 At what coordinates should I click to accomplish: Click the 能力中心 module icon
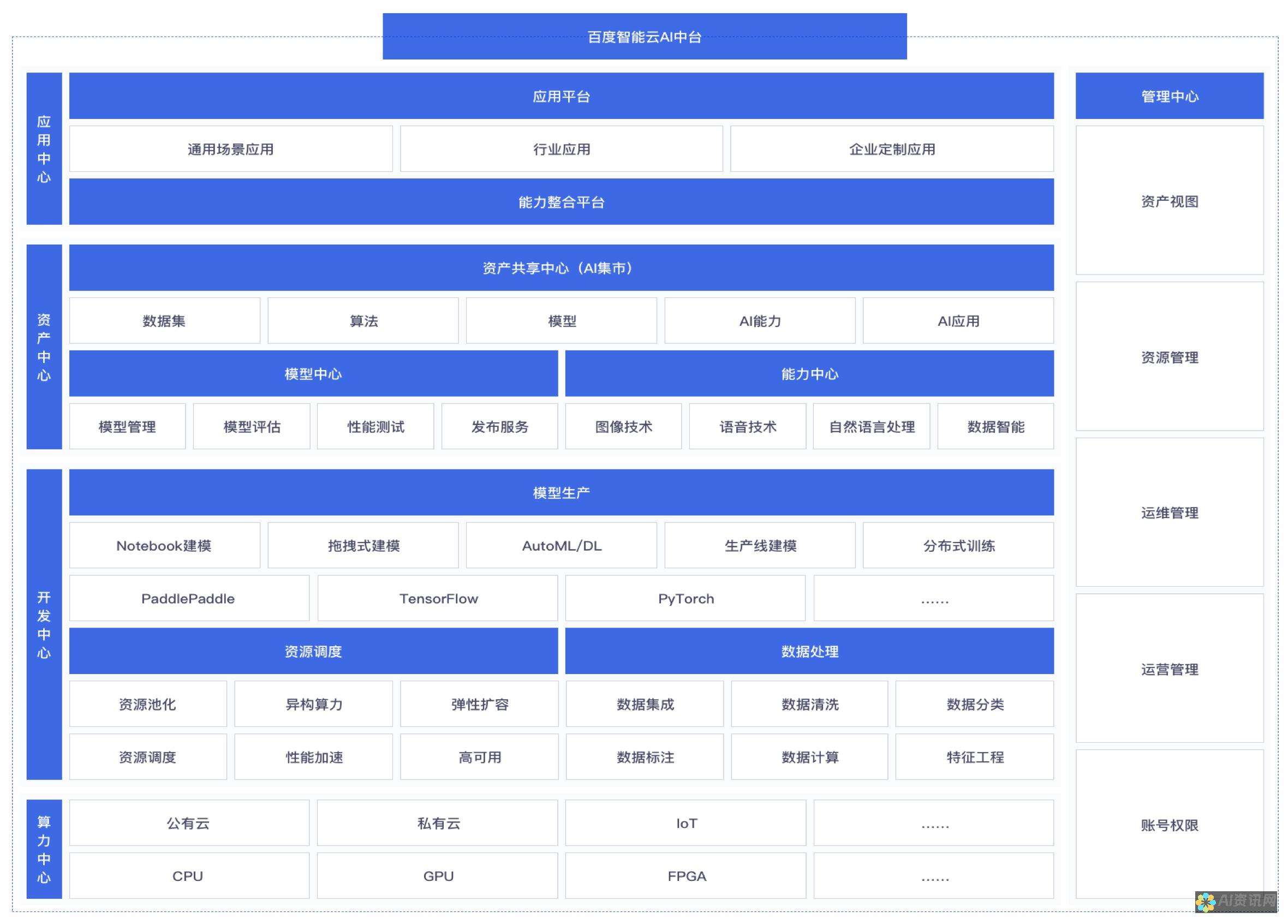click(x=809, y=374)
